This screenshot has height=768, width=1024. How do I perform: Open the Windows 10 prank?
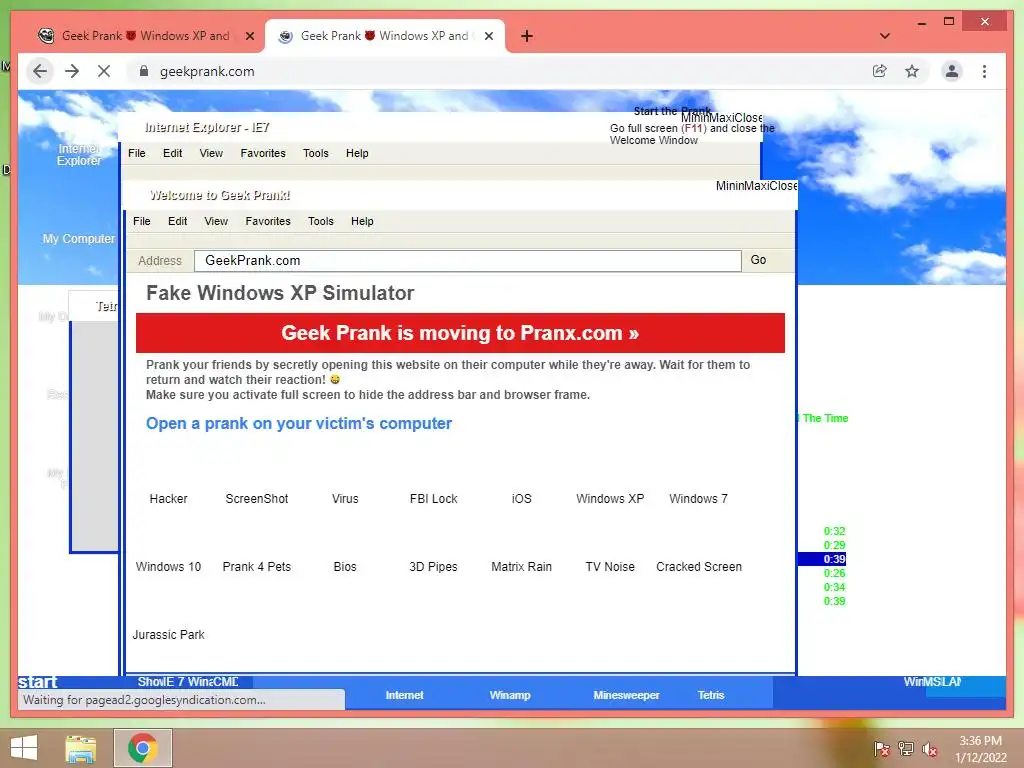(x=168, y=566)
